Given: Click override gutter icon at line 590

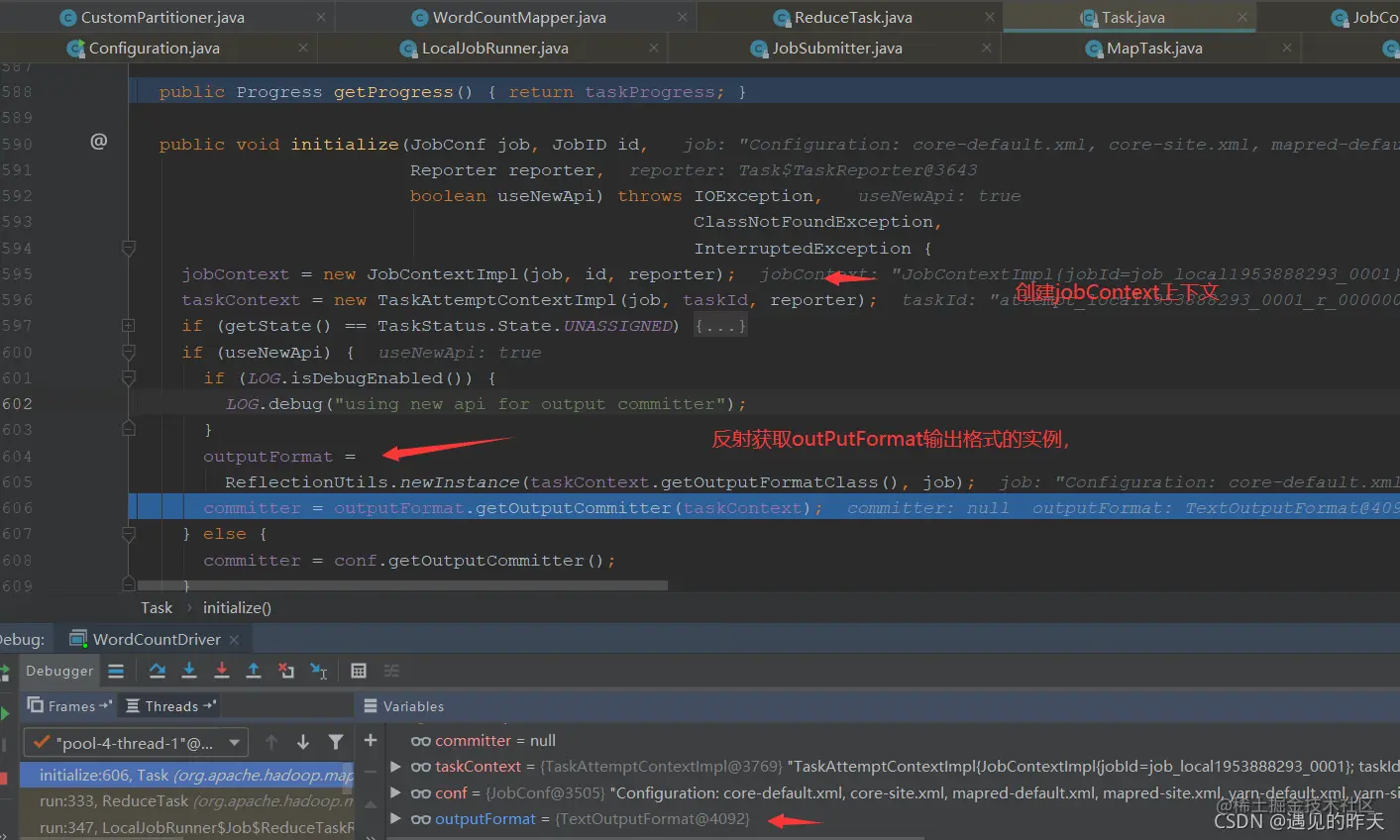Looking at the screenshot, I should (x=99, y=142).
